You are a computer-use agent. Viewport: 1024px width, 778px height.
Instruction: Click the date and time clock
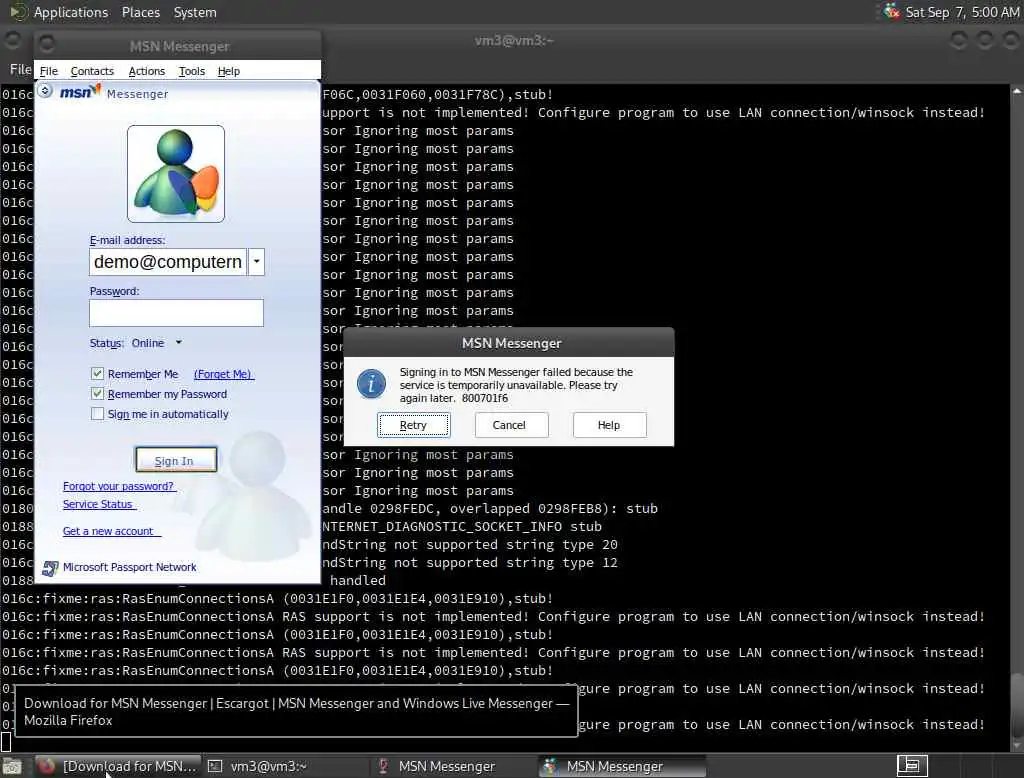pyautogui.click(x=962, y=12)
